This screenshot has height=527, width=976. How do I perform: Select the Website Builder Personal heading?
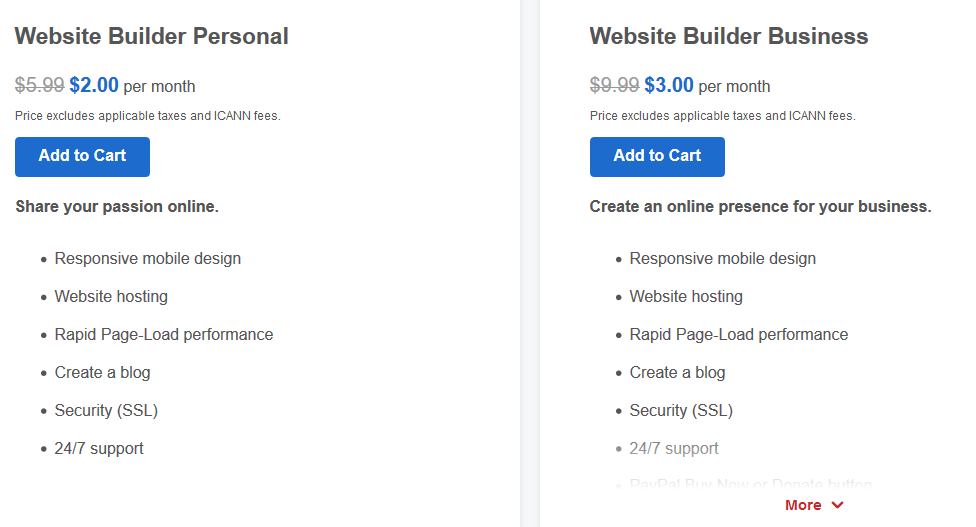[x=152, y=36]
